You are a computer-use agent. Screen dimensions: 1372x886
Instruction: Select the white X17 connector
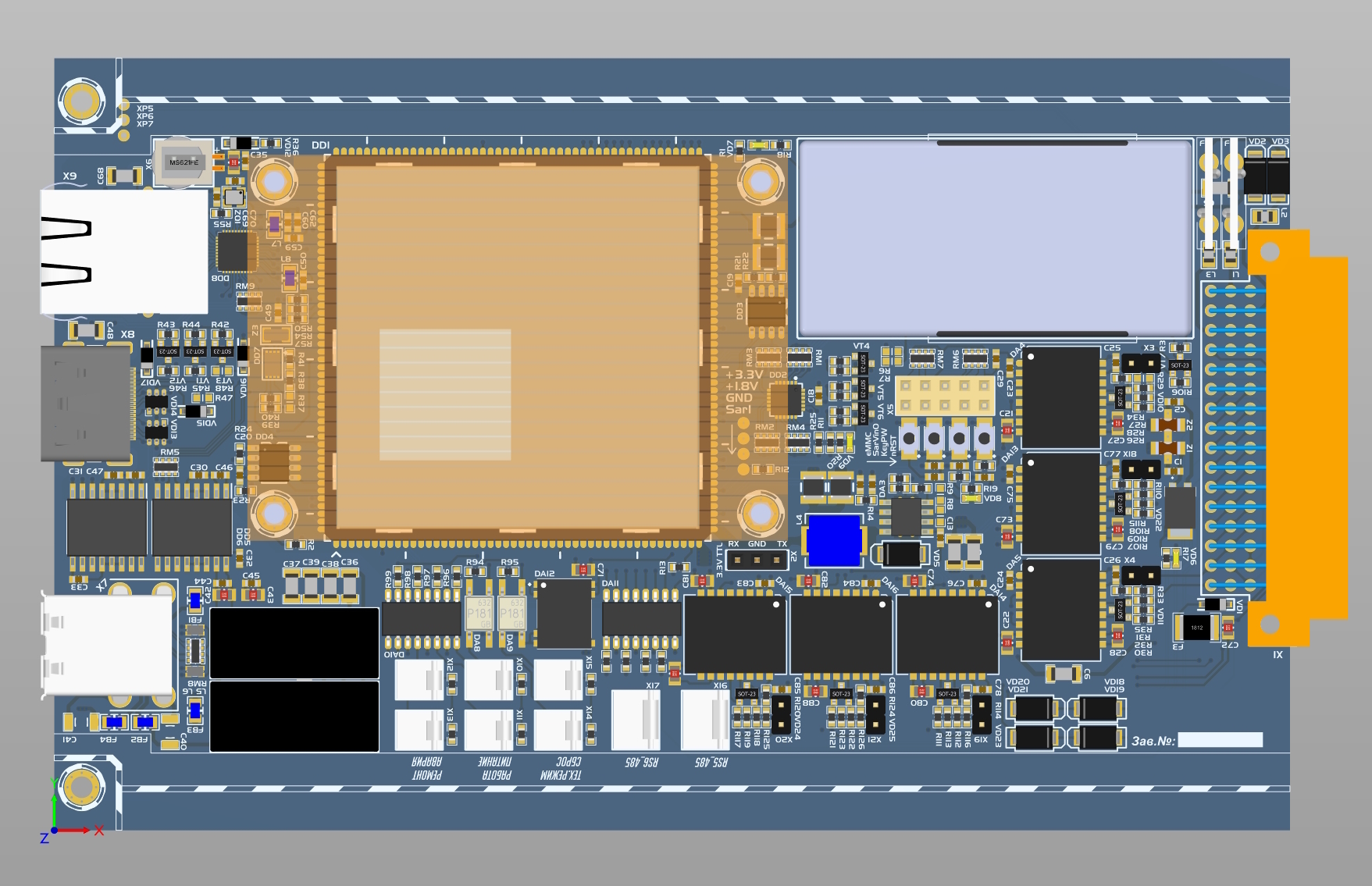[x=635, y=720]
